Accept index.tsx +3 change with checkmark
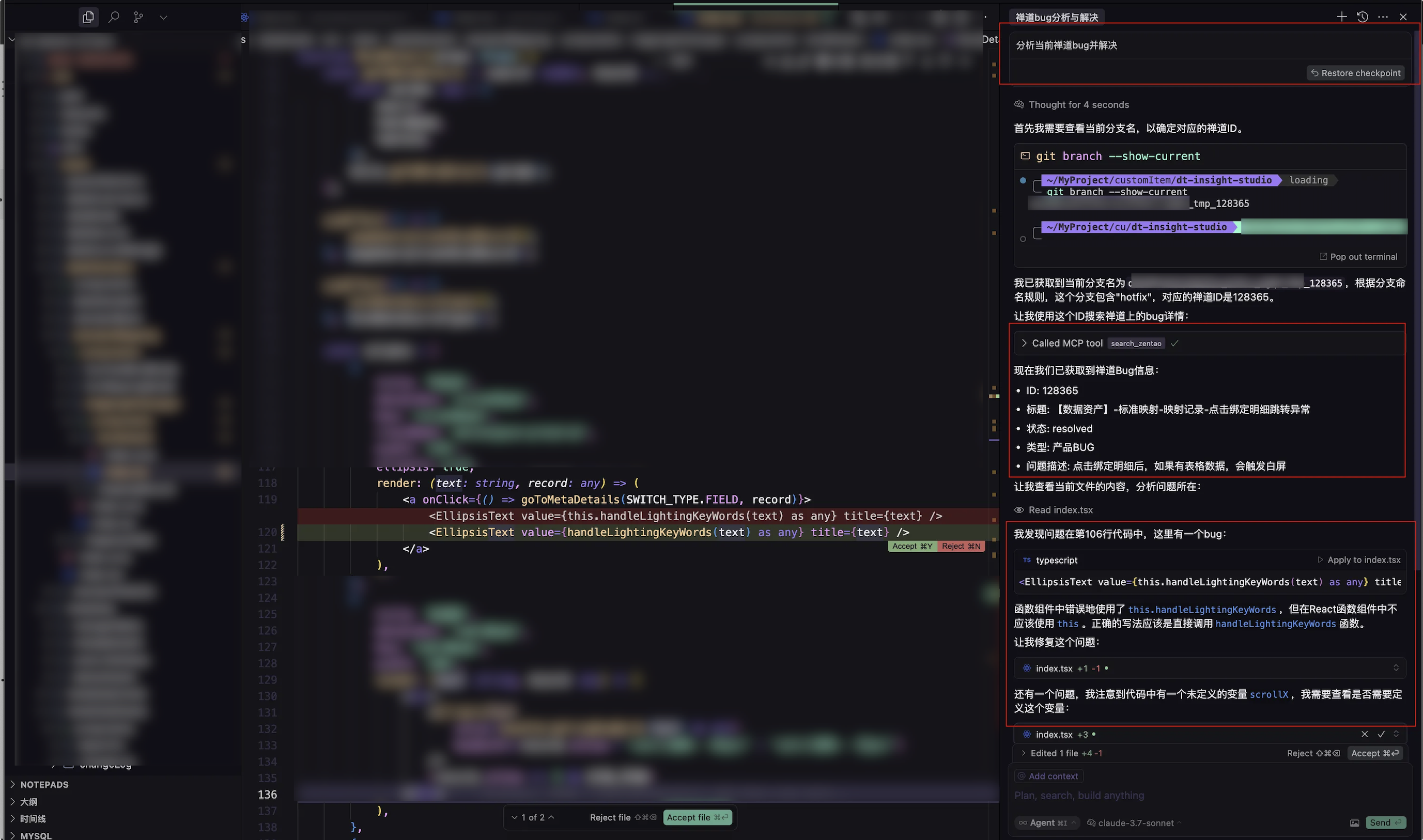 tap(1381, 734)
